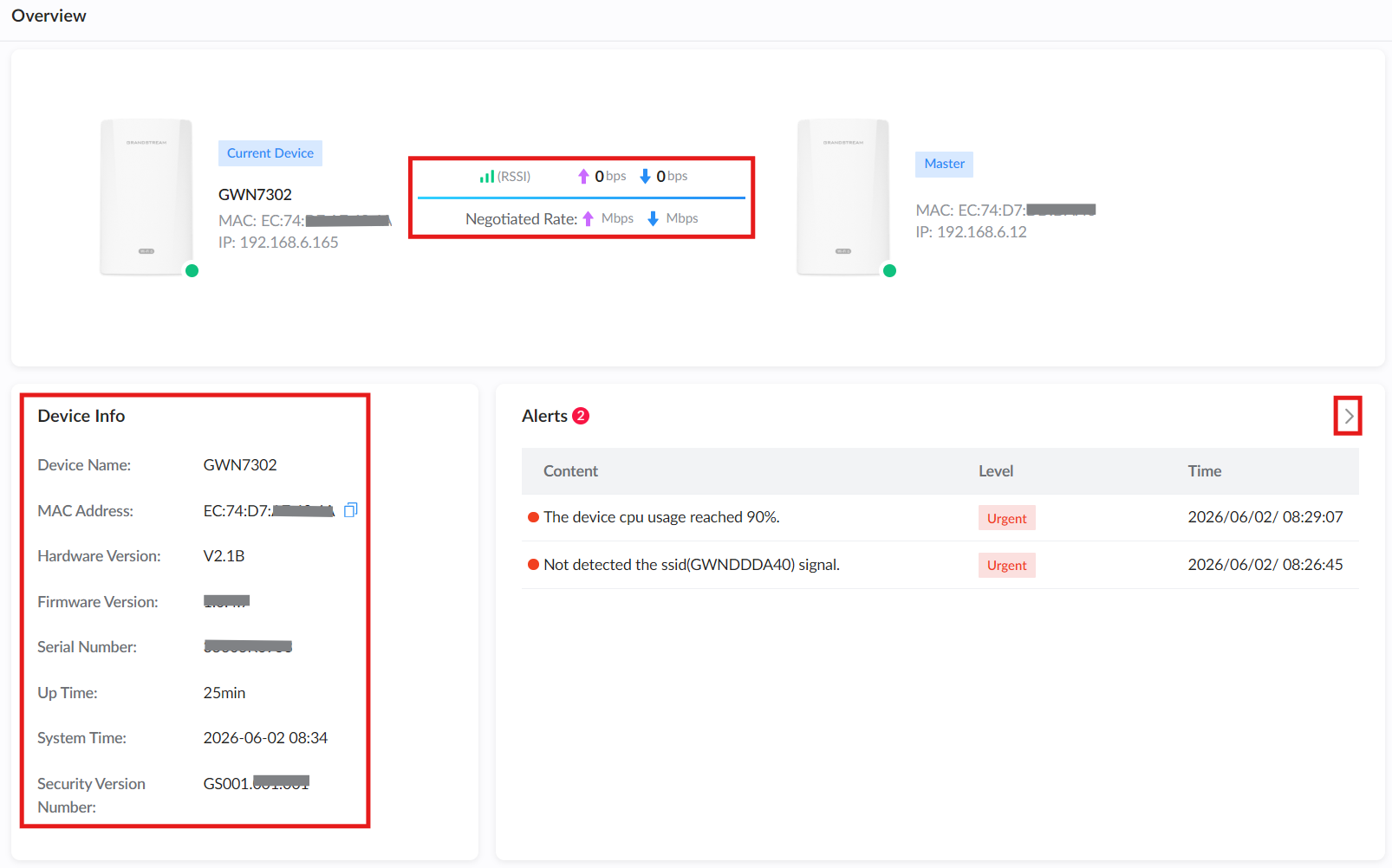Click the Level column header

(996, 471)
